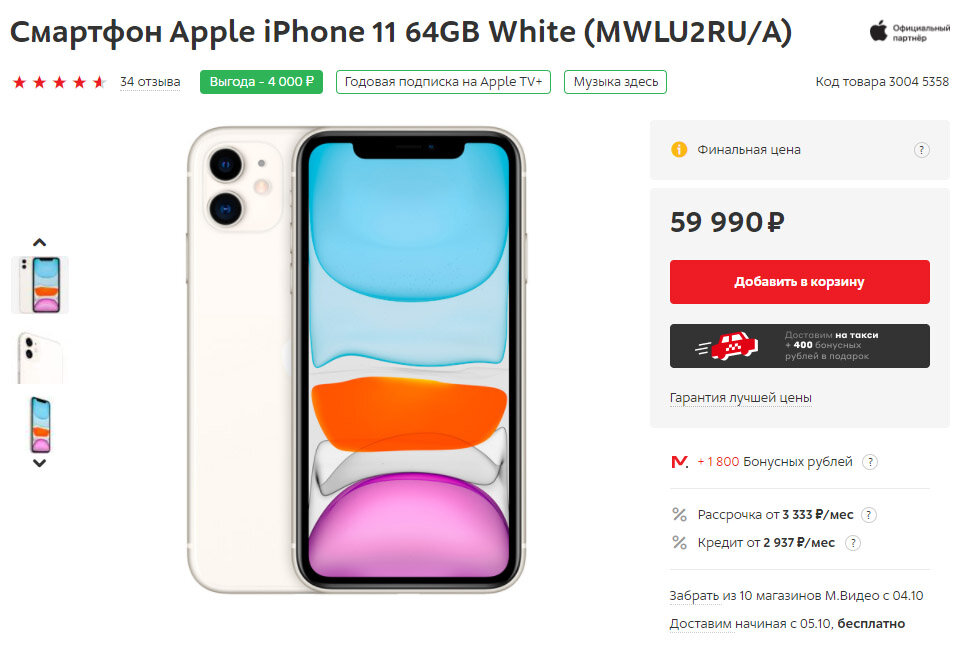Open Гарантия лучшей цены link
This screenshot has width=967, height=661.
(x=740, y=398)
